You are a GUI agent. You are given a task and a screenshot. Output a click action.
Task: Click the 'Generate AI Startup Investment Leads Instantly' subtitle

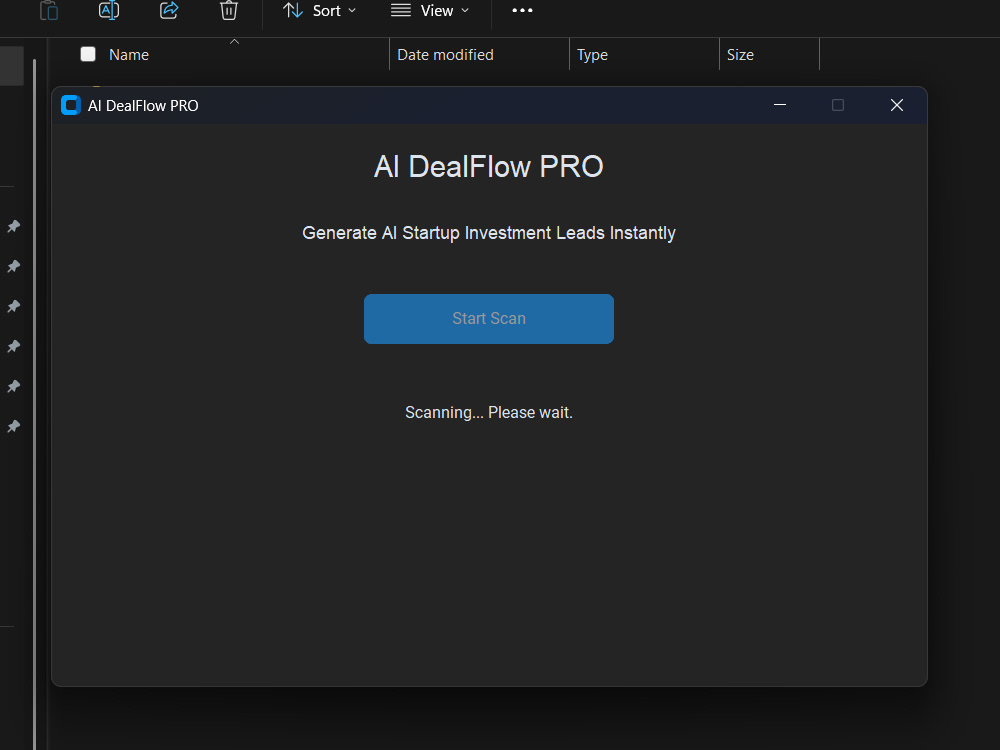click(489, 233)
